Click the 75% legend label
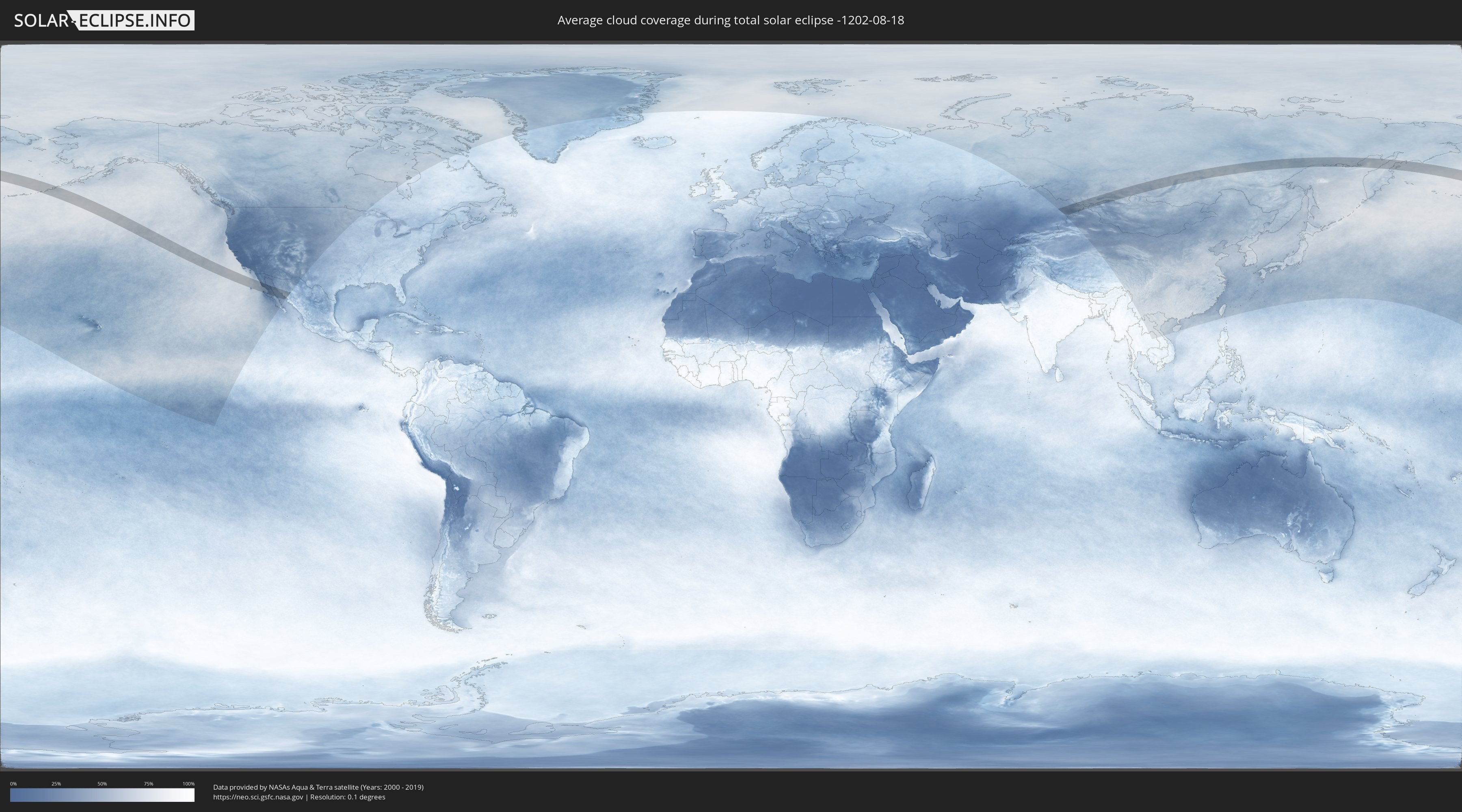 [148, 784]
